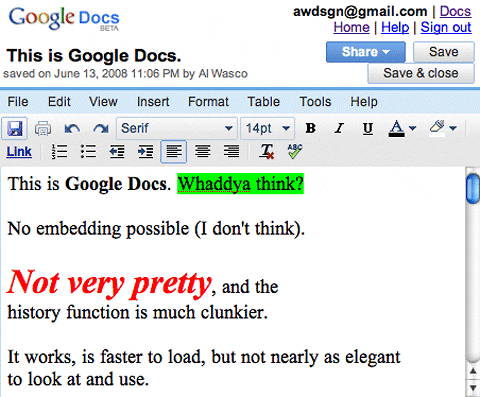Open the Serif font dropdown
The width and height of the screenshot is (480, 397).
(177, 128)
